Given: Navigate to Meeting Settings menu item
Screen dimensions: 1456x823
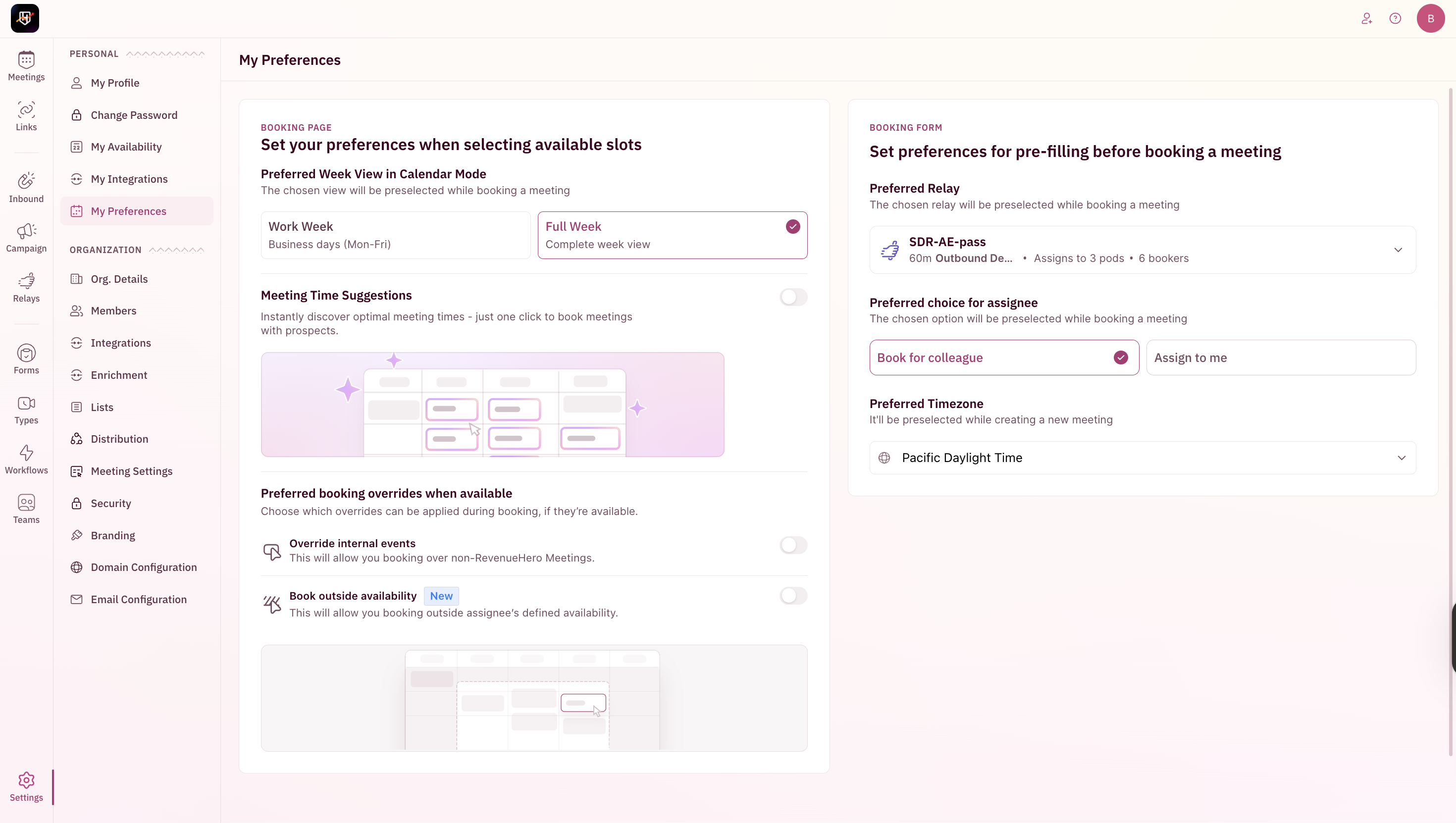Looking at the screenshot, I should click(x=131, y=471).
